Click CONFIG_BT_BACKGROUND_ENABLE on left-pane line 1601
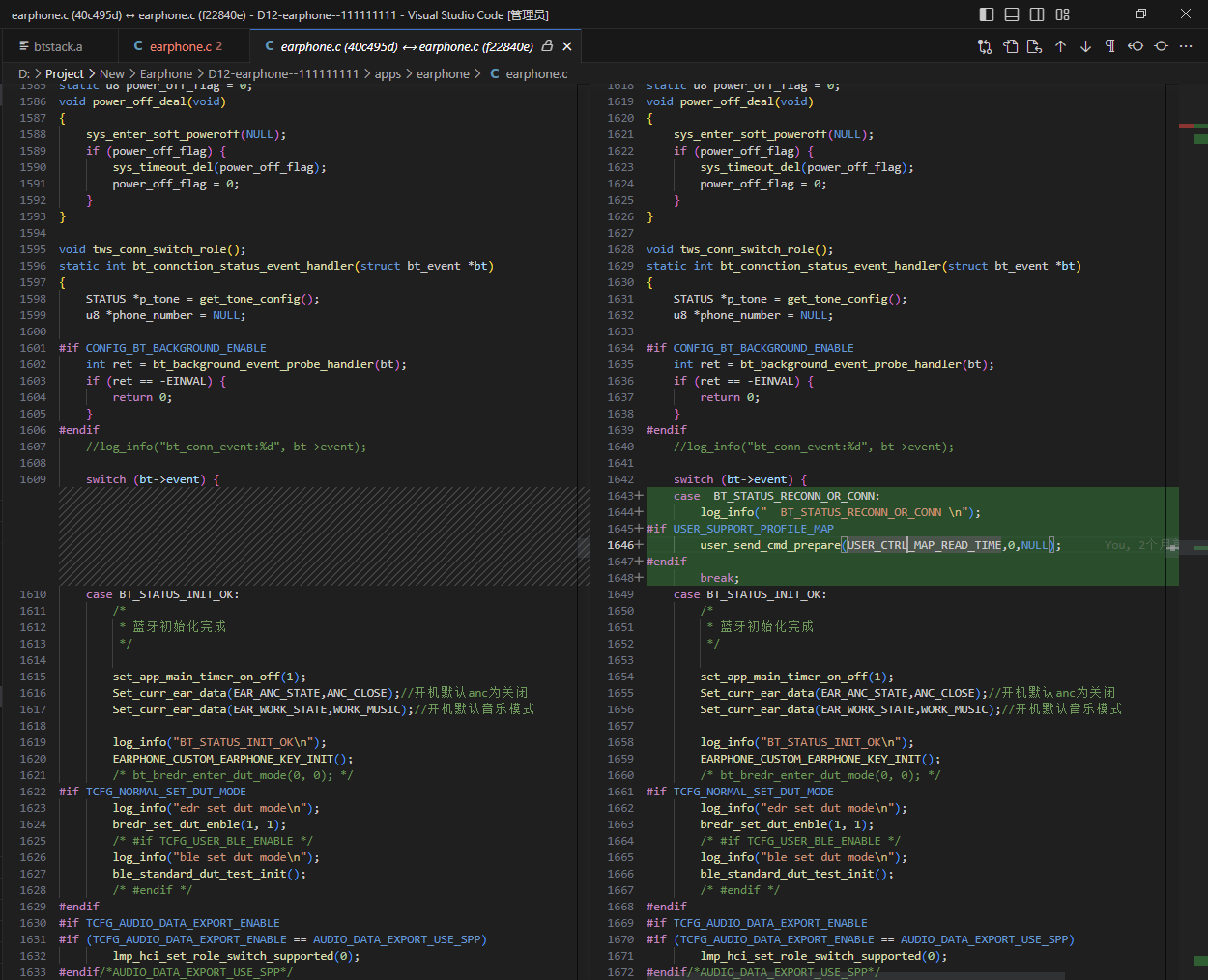 [x=176, y=348]
